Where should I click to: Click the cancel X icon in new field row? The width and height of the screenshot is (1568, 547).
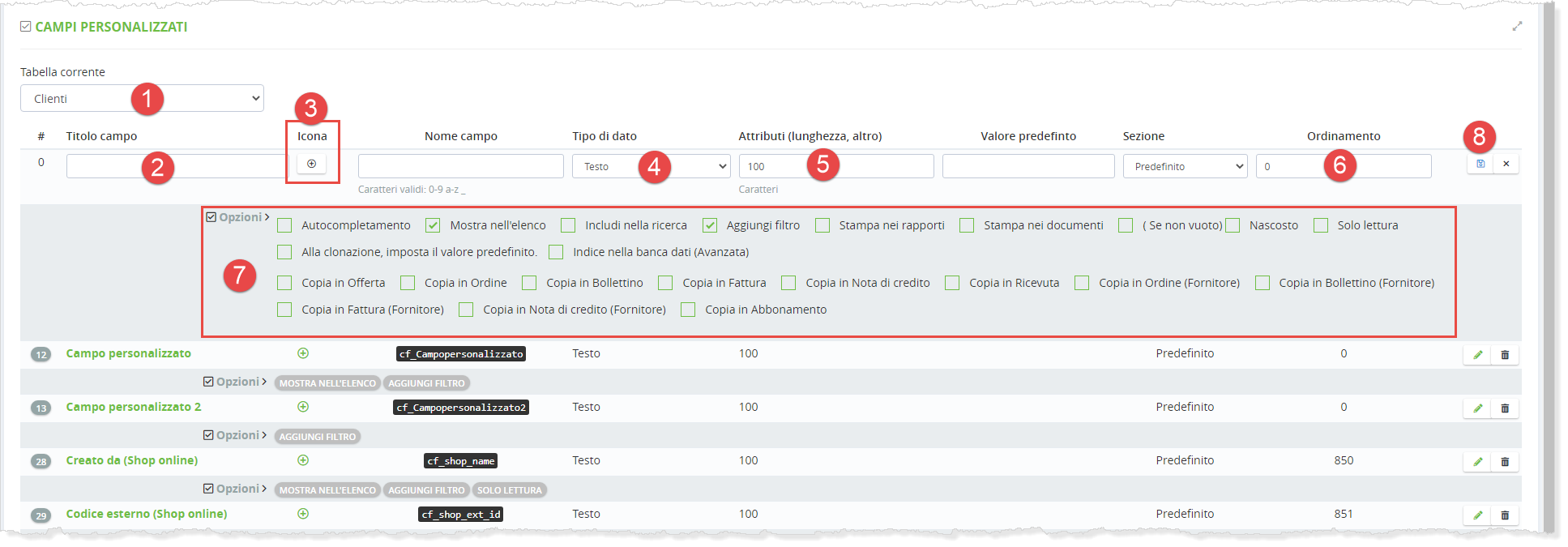tap(1506, 164)
